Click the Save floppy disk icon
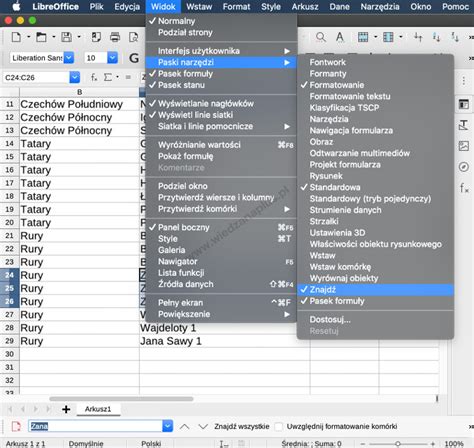 (x=66, y=37)
